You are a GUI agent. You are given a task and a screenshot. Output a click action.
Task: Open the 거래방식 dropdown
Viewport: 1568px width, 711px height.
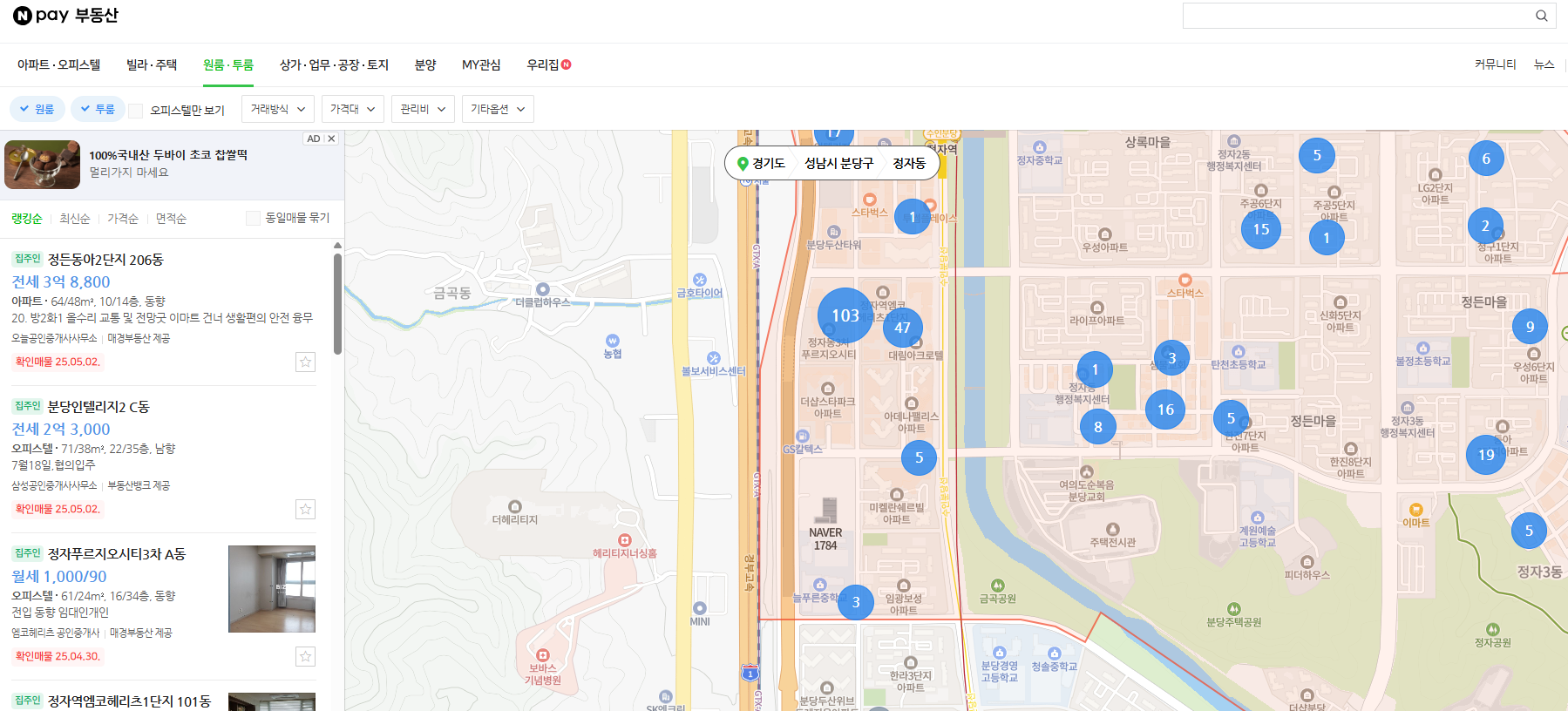278,109
